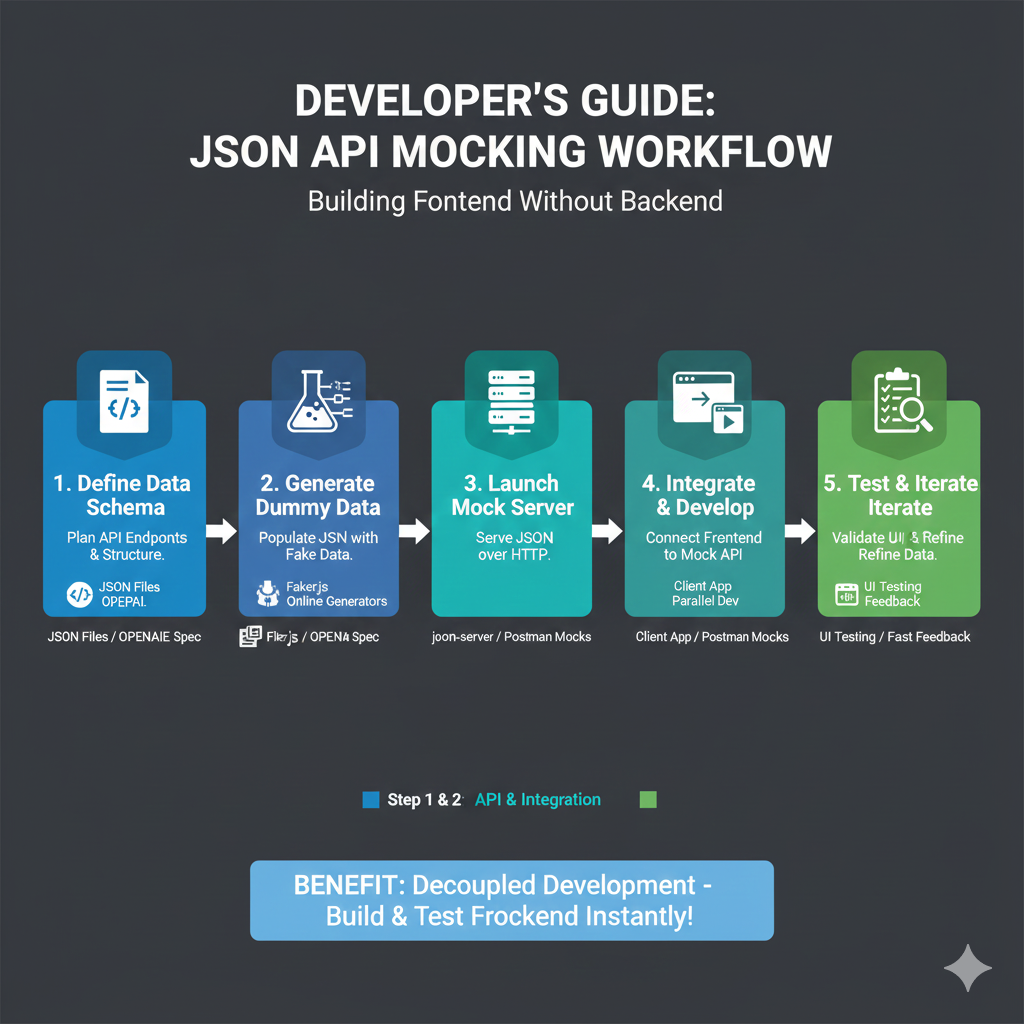Click the clipboard icon near Files / OPENA Spec
The height and width of the screenshot is (1024, 1024).
click(x=248, y=636)
